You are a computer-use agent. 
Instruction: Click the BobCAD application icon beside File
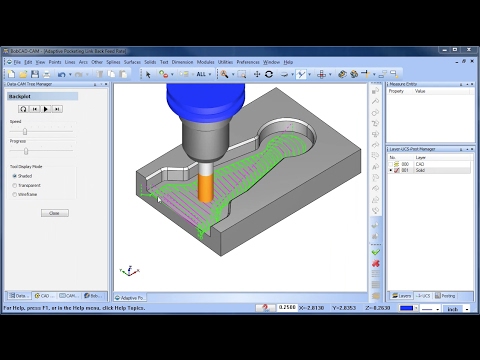(9, 62)
